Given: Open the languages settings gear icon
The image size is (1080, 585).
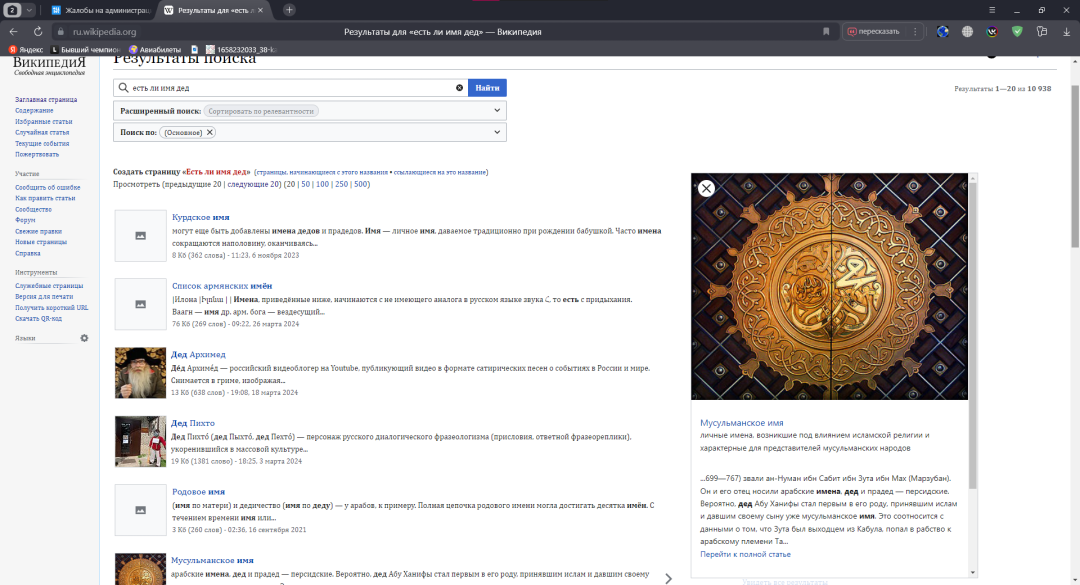Looking at the screenshot, I should [x=84, y=338].
